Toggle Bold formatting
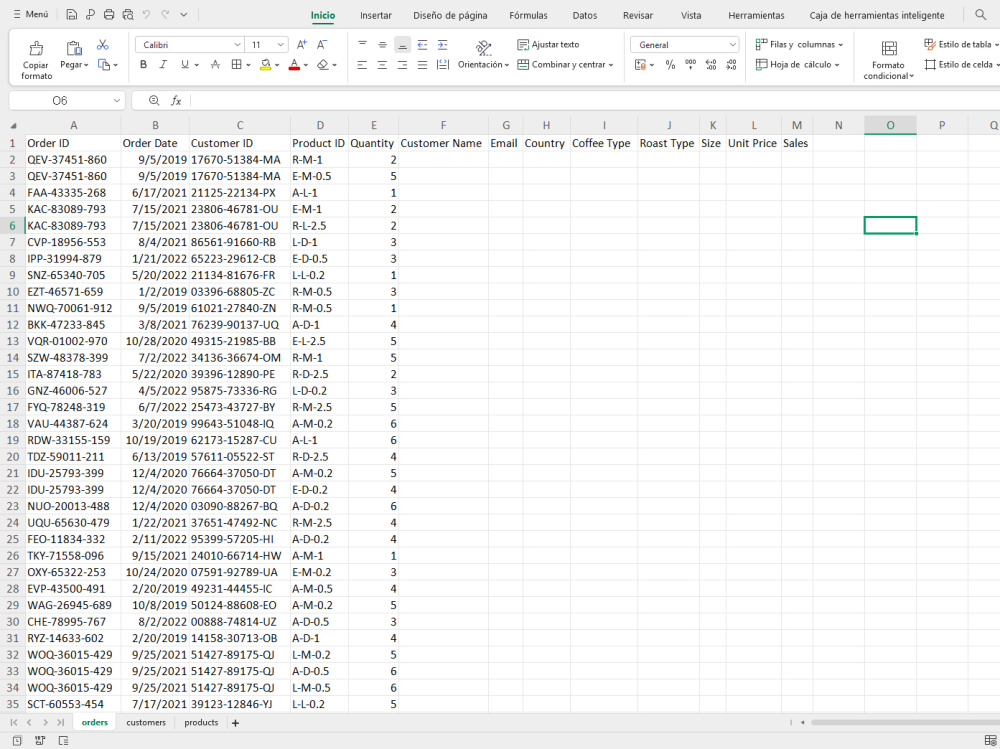Image resolution: width=1000 pixels, height=749 pixels. click(x=143, y=64)
